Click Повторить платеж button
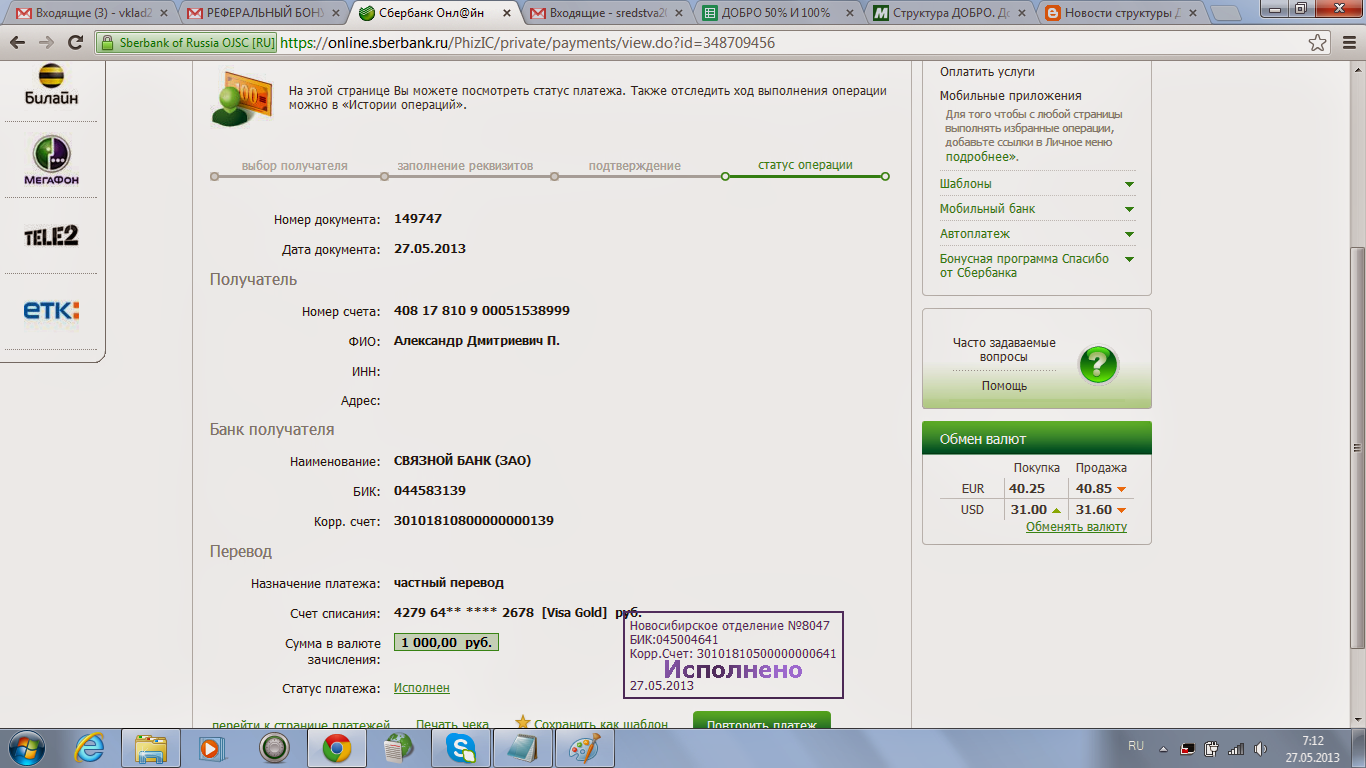 [x=762, y=722]
